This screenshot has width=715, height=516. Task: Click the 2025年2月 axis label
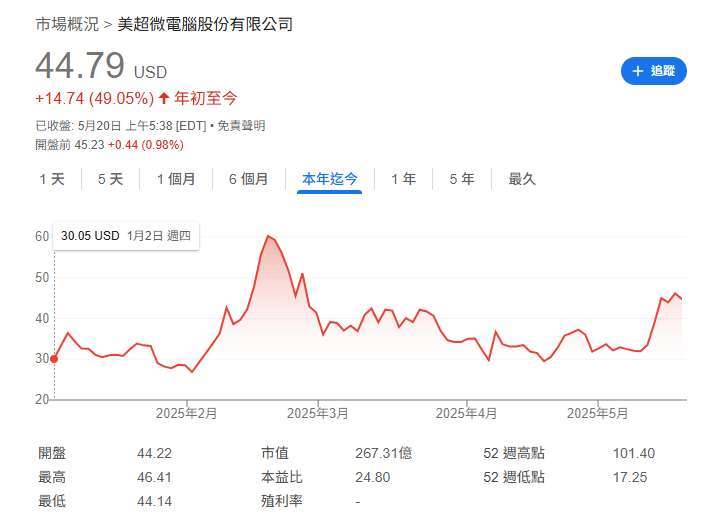click(186, 413)
